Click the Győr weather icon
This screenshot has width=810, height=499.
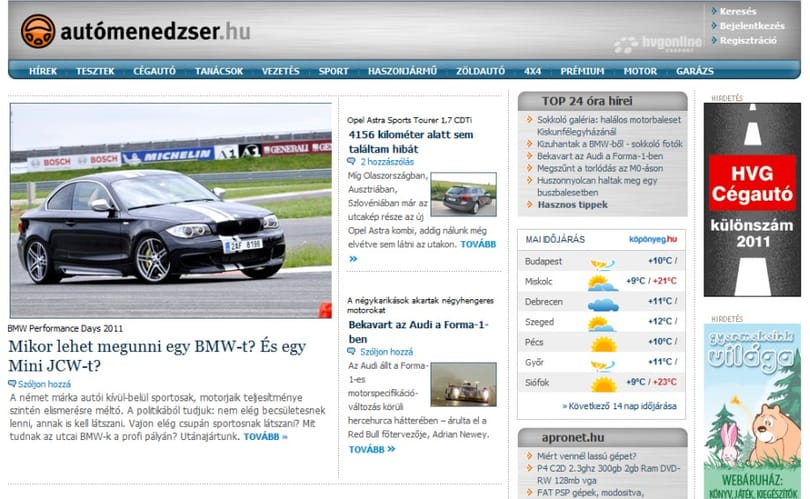point(602,365)
